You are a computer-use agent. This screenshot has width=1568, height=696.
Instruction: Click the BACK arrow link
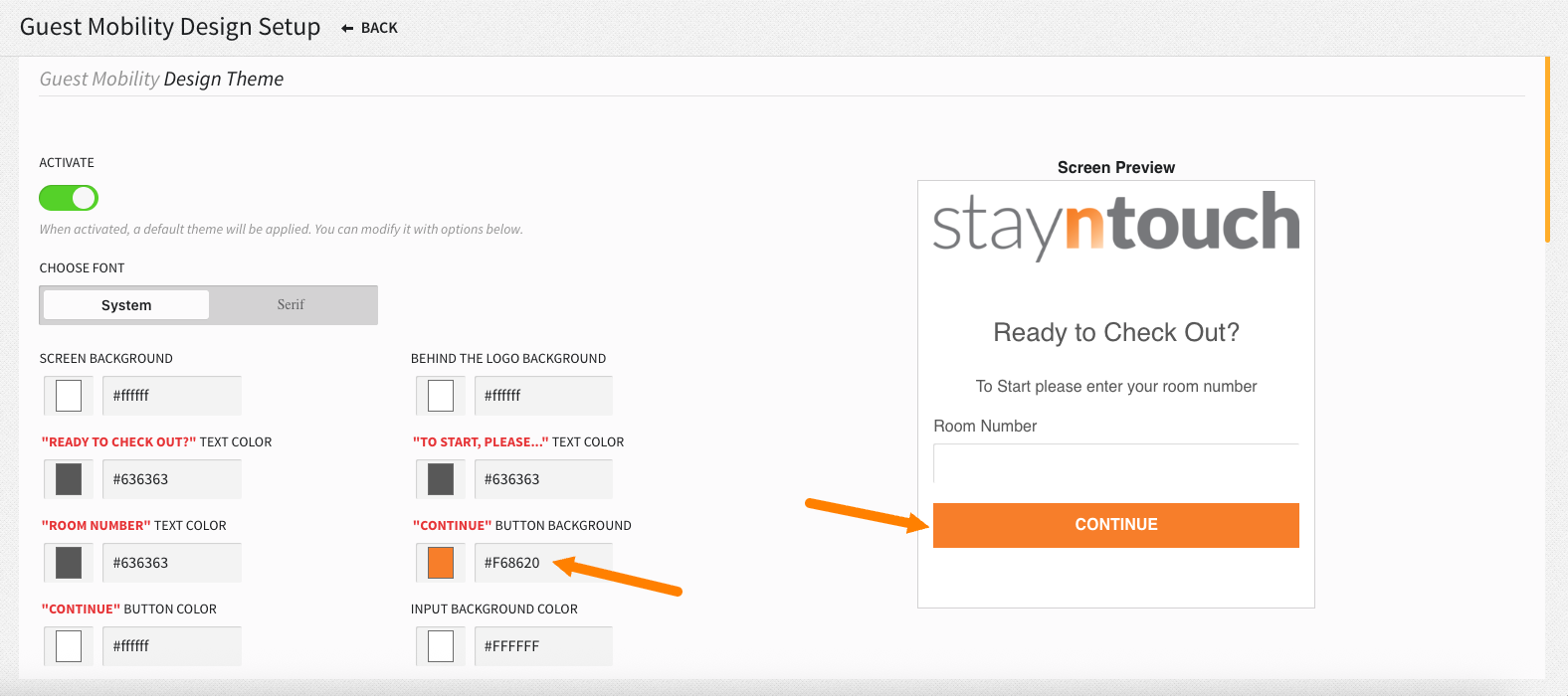[369, 28]
